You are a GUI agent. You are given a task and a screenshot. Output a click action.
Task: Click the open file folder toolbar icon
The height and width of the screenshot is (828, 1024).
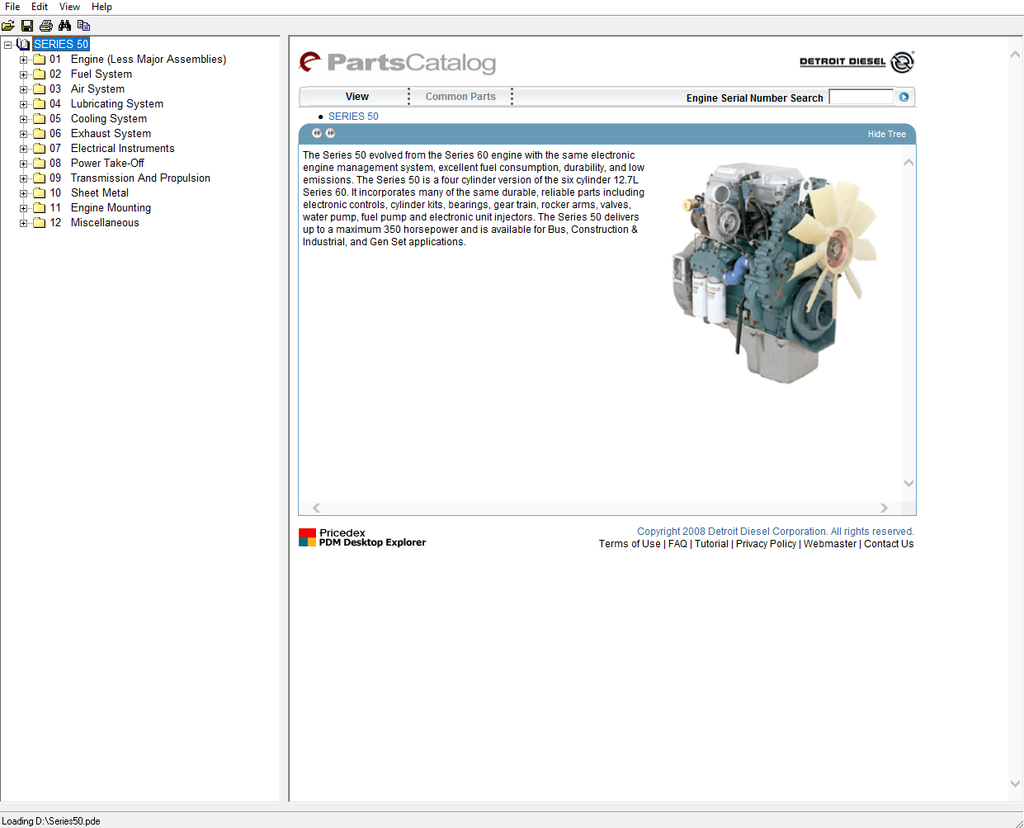coord(8,25)
